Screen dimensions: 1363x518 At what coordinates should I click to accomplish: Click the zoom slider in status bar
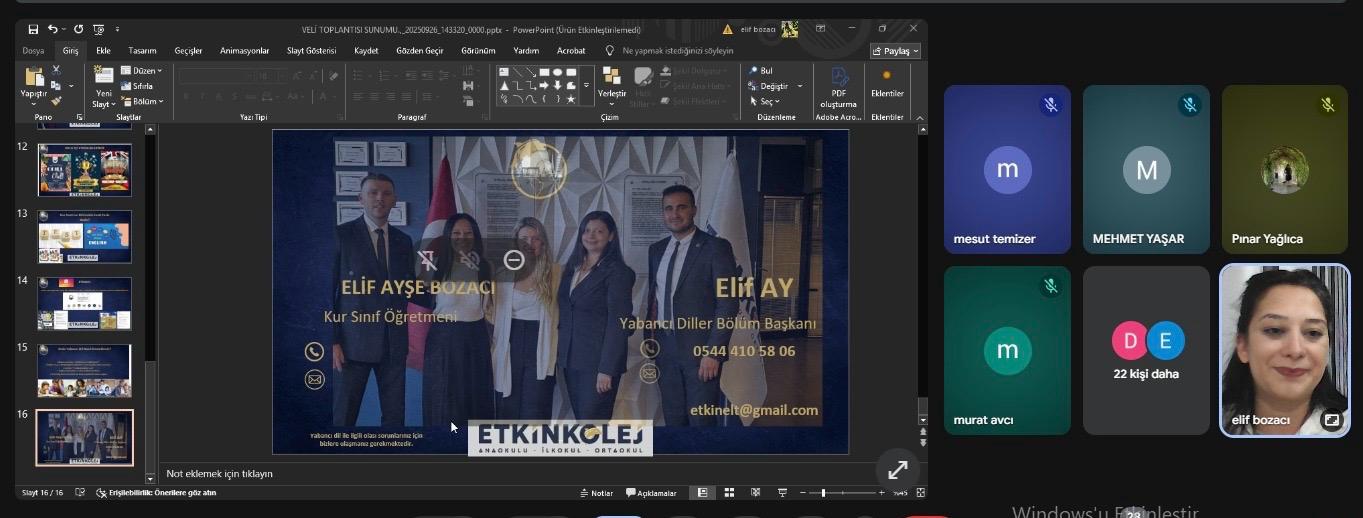(x=823, y=493)
